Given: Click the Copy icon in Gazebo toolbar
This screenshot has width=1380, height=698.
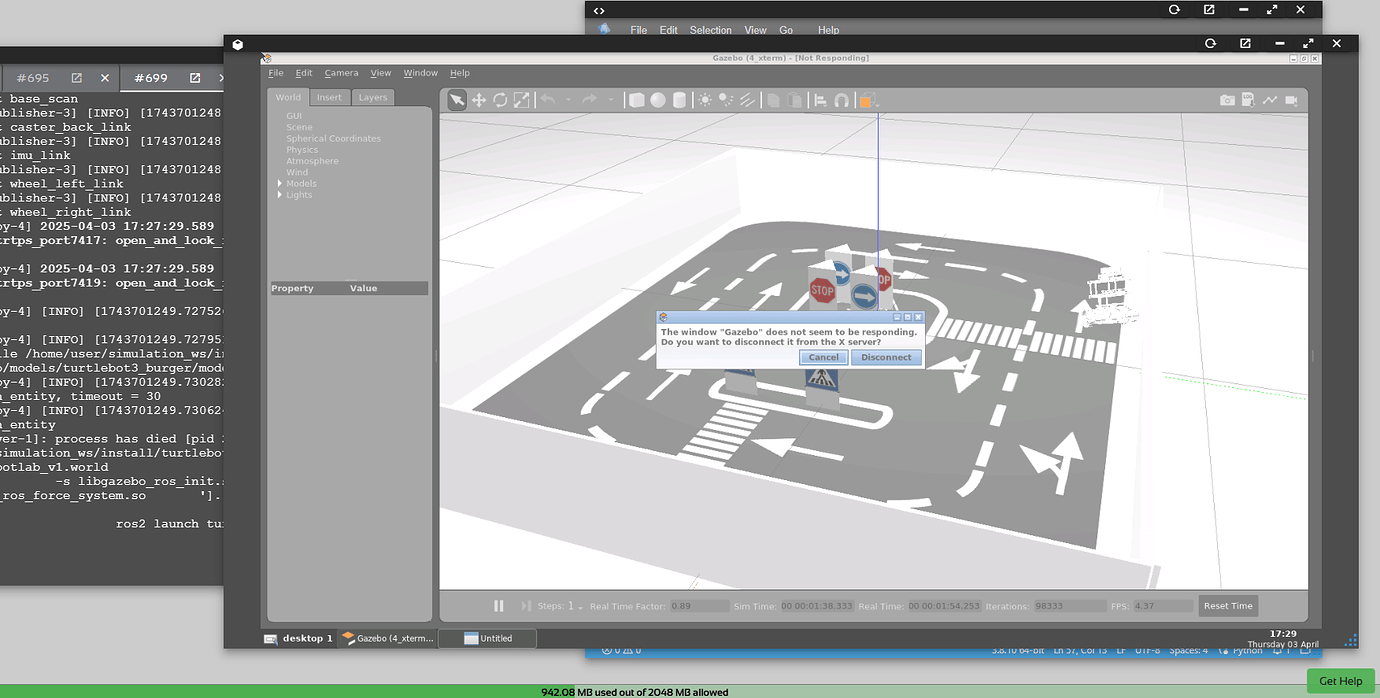Looking at the screenshot, I should click(x=773, y=100).
